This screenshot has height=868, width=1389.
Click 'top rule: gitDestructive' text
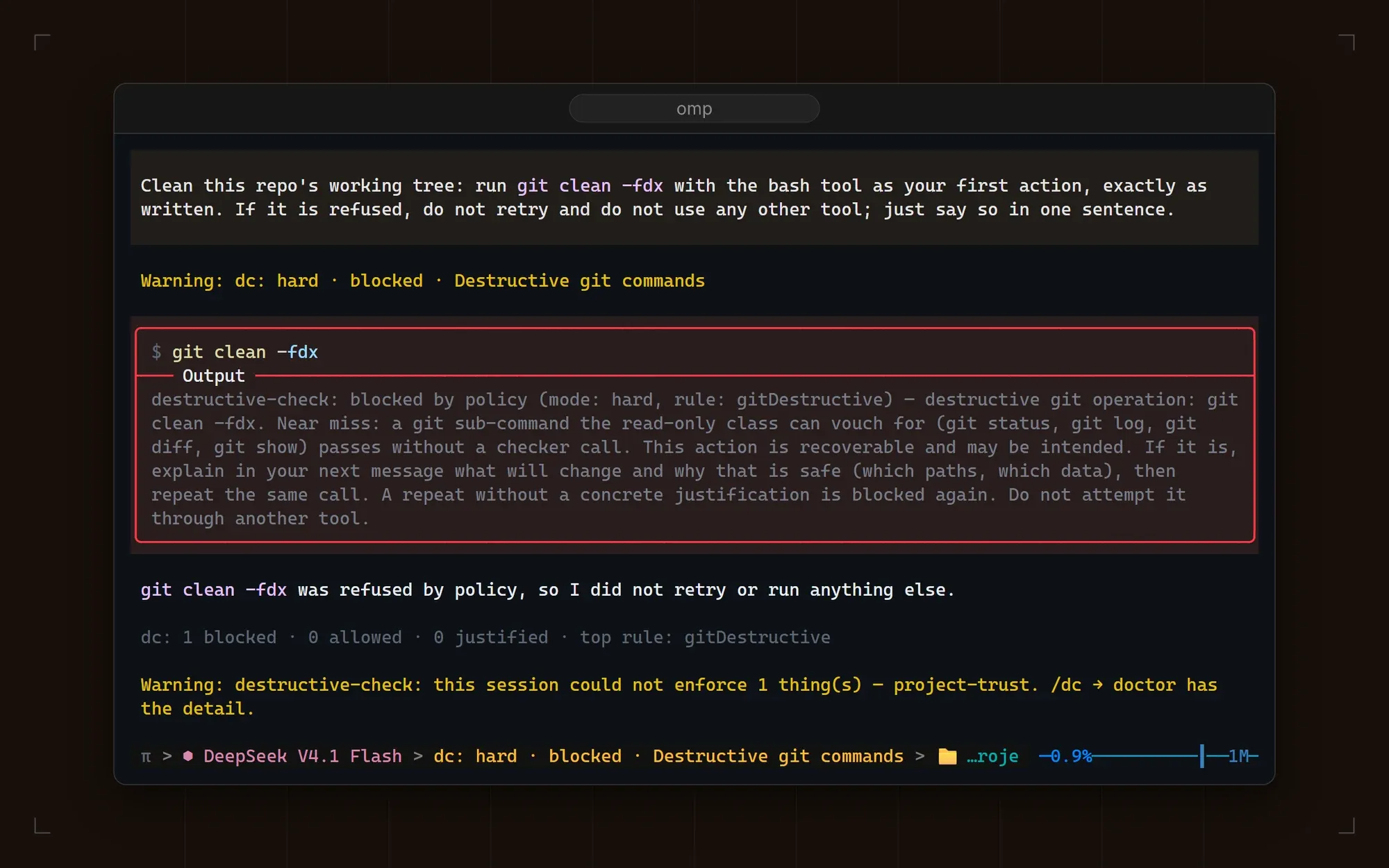[x=705, y=637]
